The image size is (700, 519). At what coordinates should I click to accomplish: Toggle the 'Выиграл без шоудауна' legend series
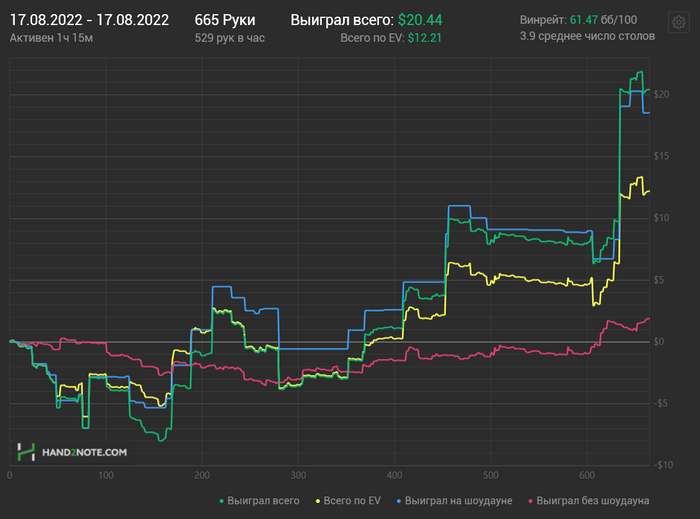(x=589, y=501)
